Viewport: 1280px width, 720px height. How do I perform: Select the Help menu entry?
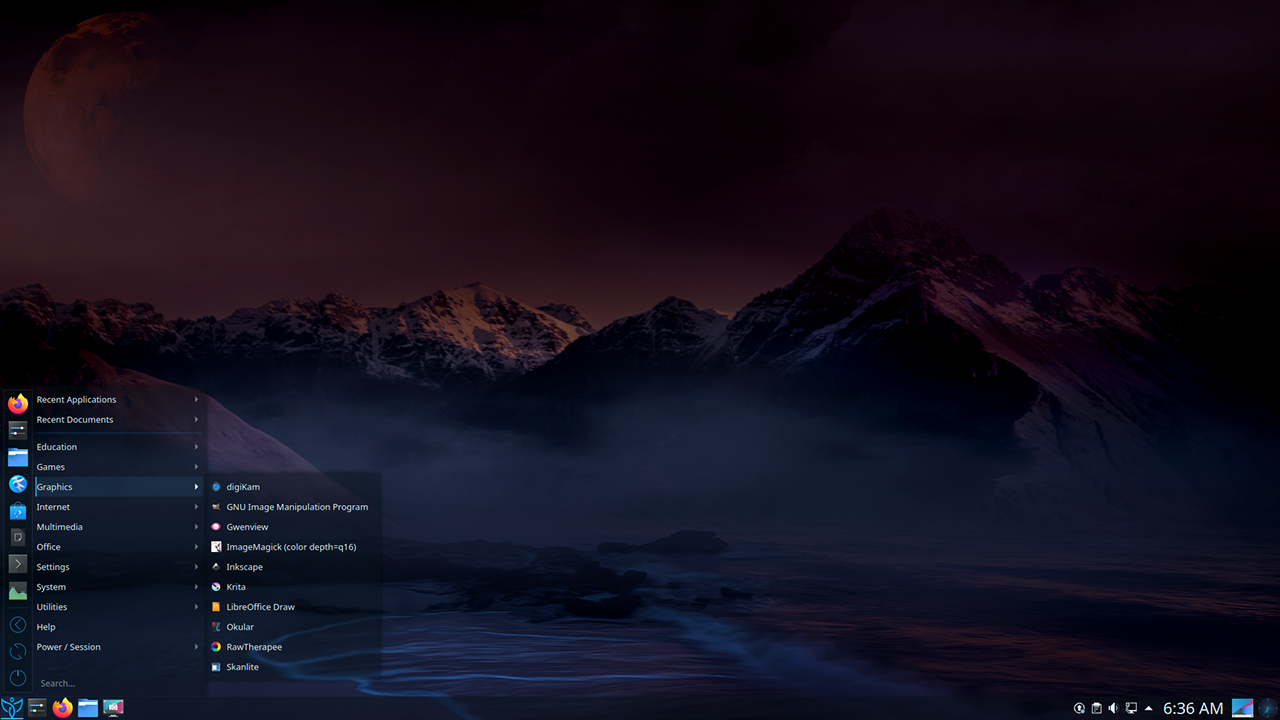(118, 627)
